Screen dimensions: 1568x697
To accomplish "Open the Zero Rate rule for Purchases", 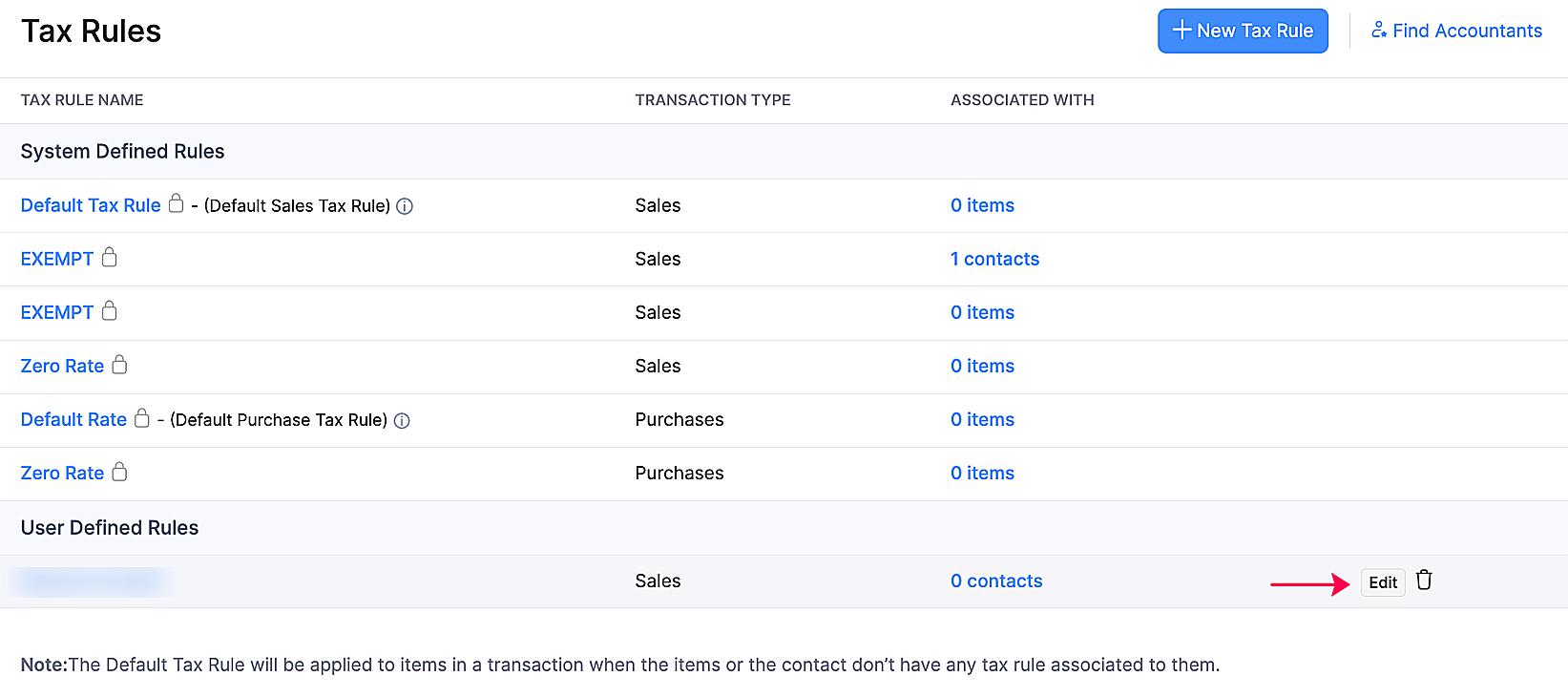I will [x=62, y=473].
